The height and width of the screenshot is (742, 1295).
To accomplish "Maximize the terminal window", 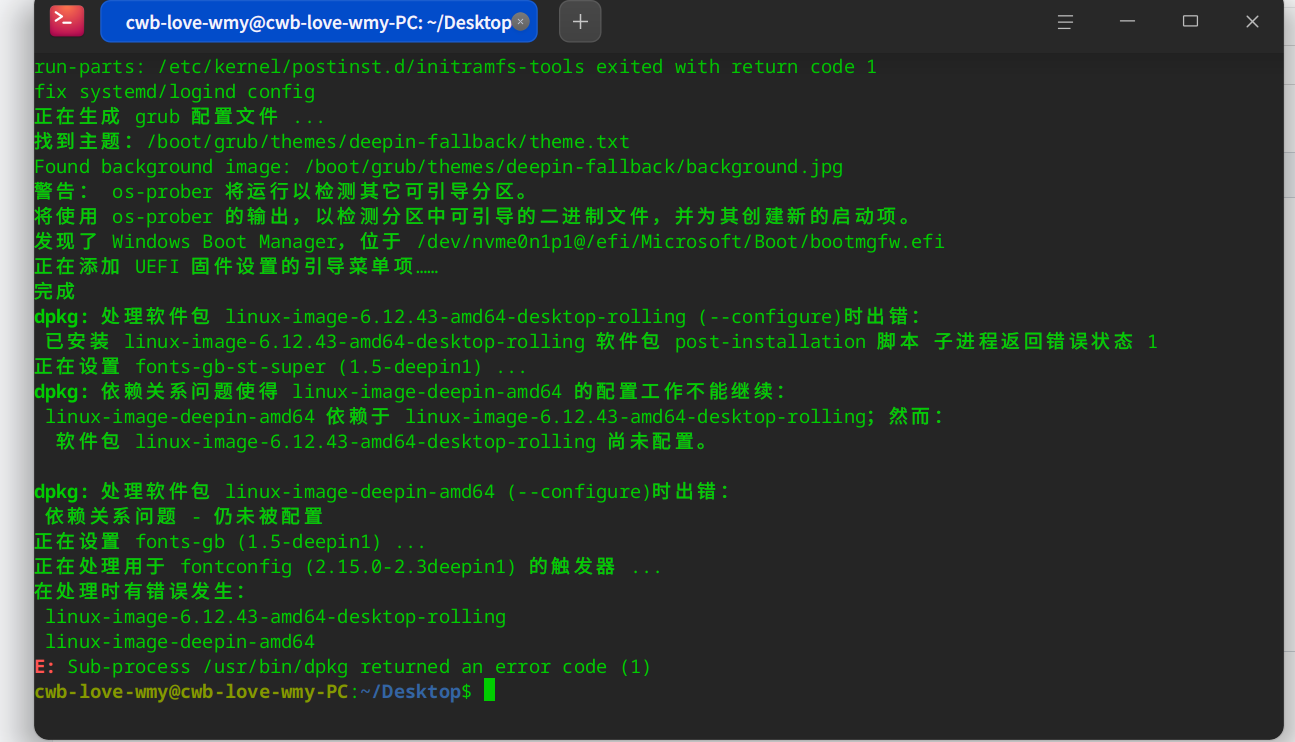I will pos(1190,22).
